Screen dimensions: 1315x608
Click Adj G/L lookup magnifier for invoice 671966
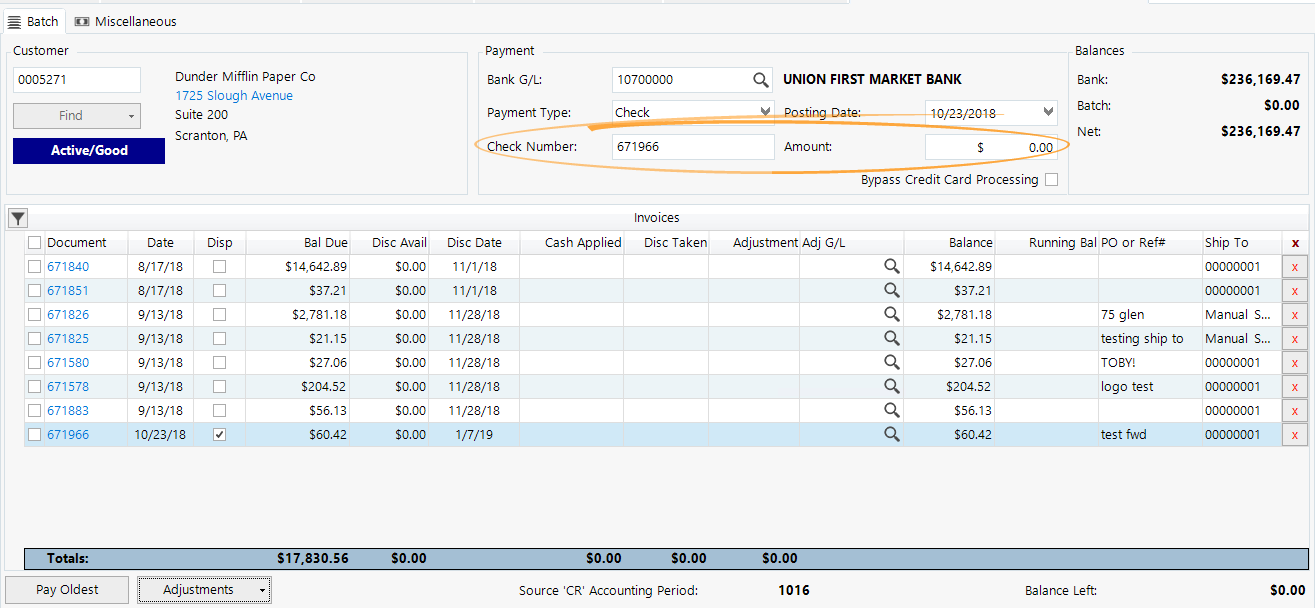pos(891,435)
